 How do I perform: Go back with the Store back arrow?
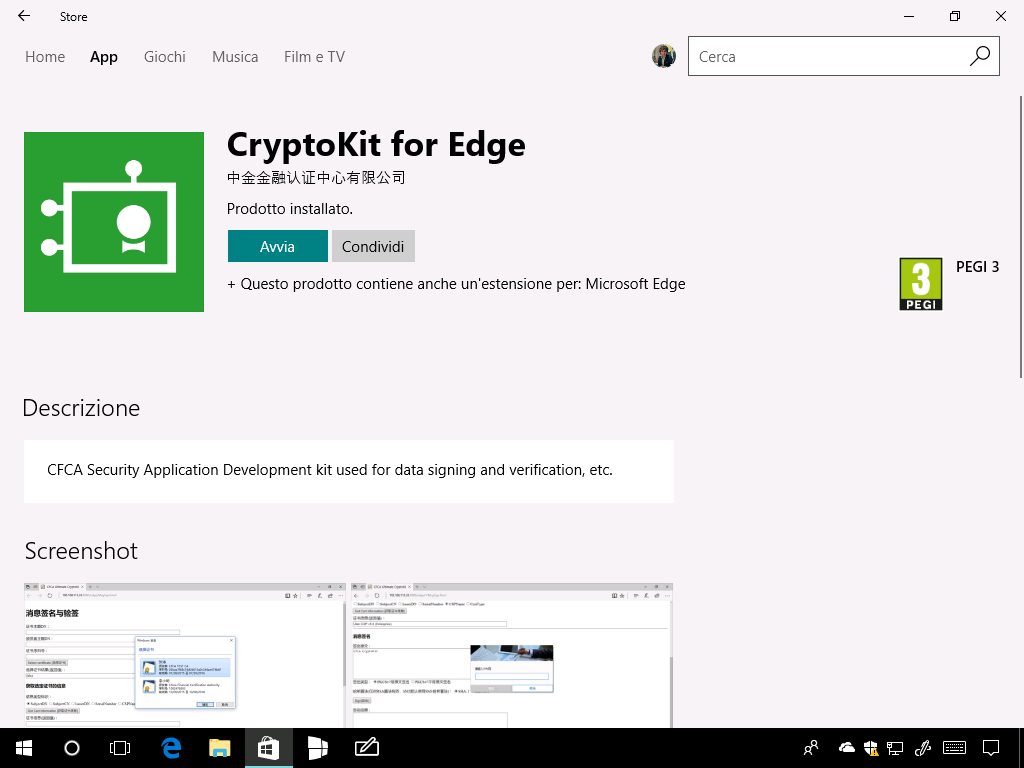click(x=24, y=16)
